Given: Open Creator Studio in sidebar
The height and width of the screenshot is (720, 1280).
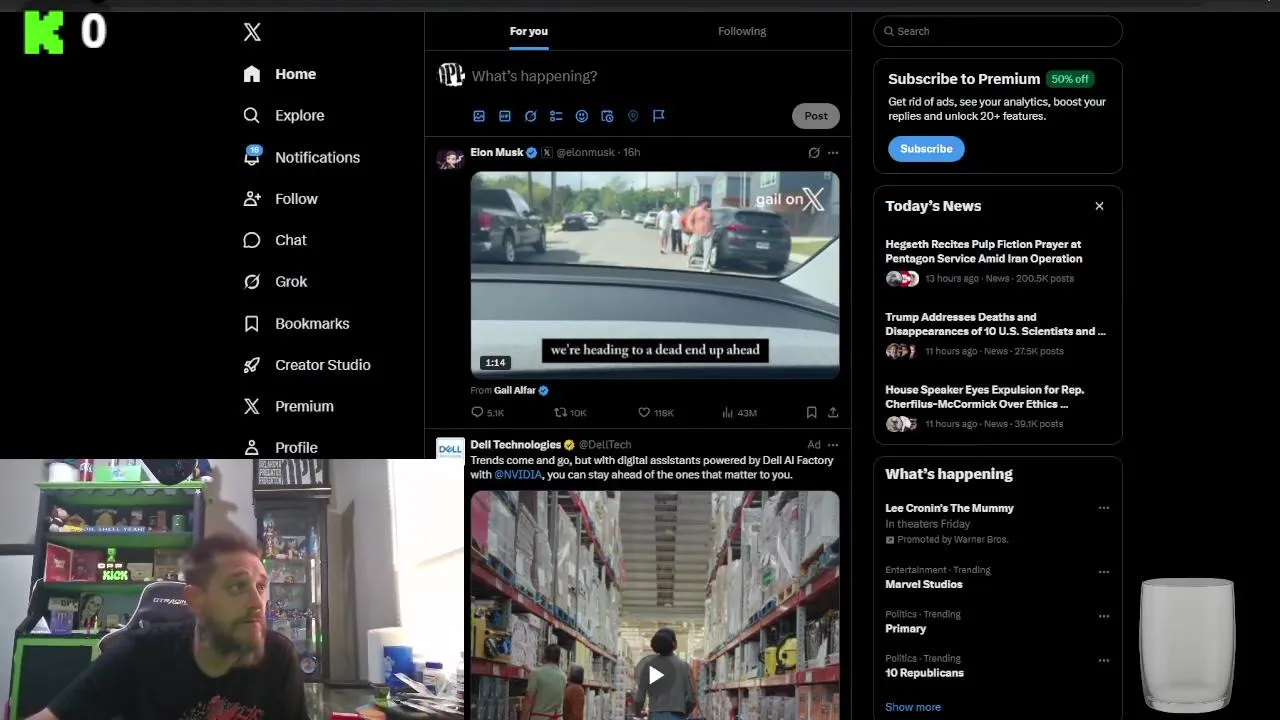Looking at the screenshot, I should [x=307, y=365].
